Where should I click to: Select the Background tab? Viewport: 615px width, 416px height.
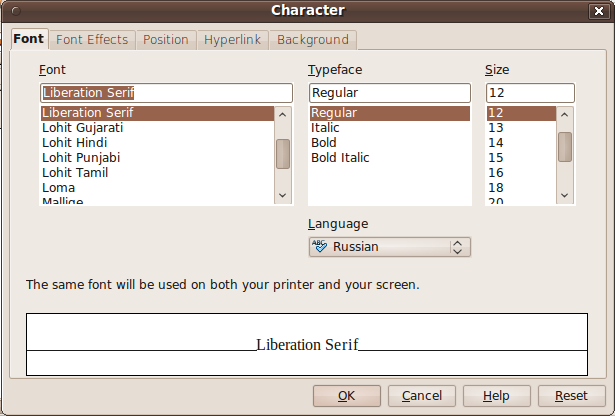(313, 40)
